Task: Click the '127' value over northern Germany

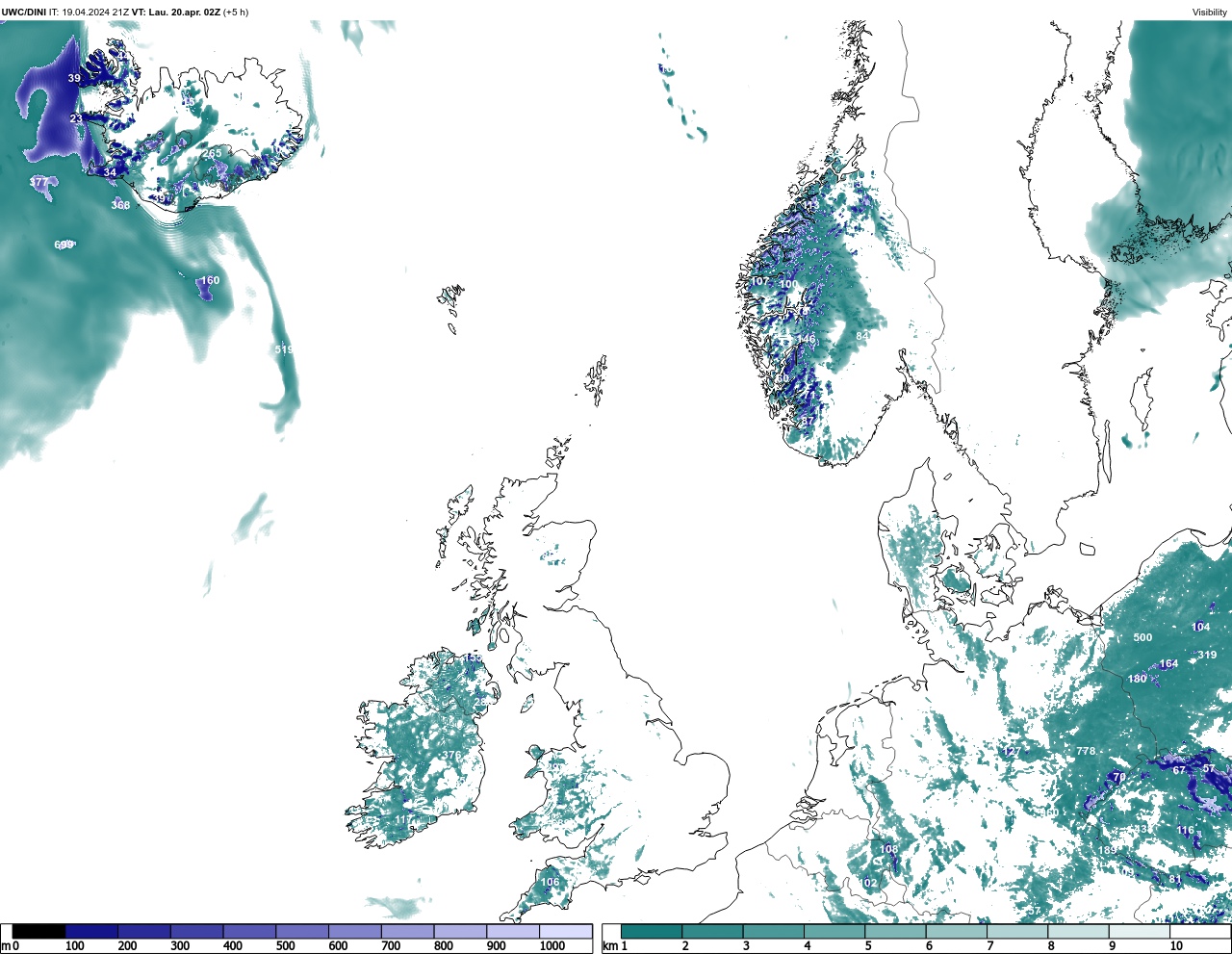Action: [1012, 751]
